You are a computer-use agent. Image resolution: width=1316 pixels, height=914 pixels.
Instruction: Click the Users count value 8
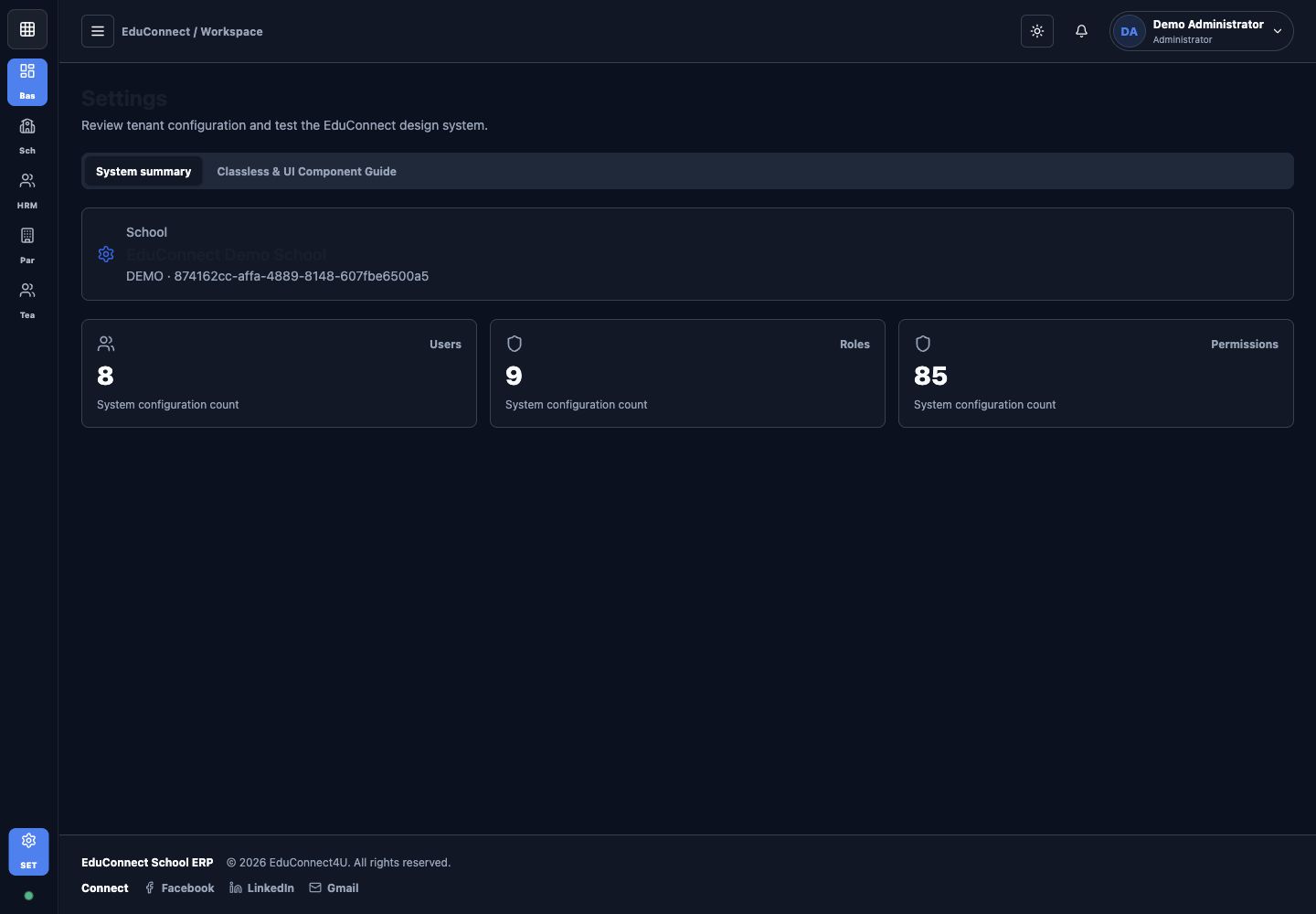click(x=105, y=376)
